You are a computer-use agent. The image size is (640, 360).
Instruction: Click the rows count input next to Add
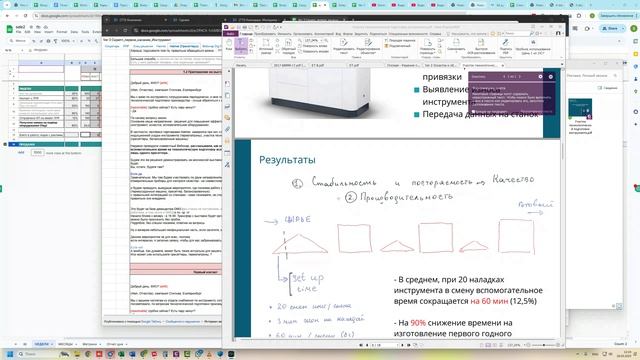38,153
